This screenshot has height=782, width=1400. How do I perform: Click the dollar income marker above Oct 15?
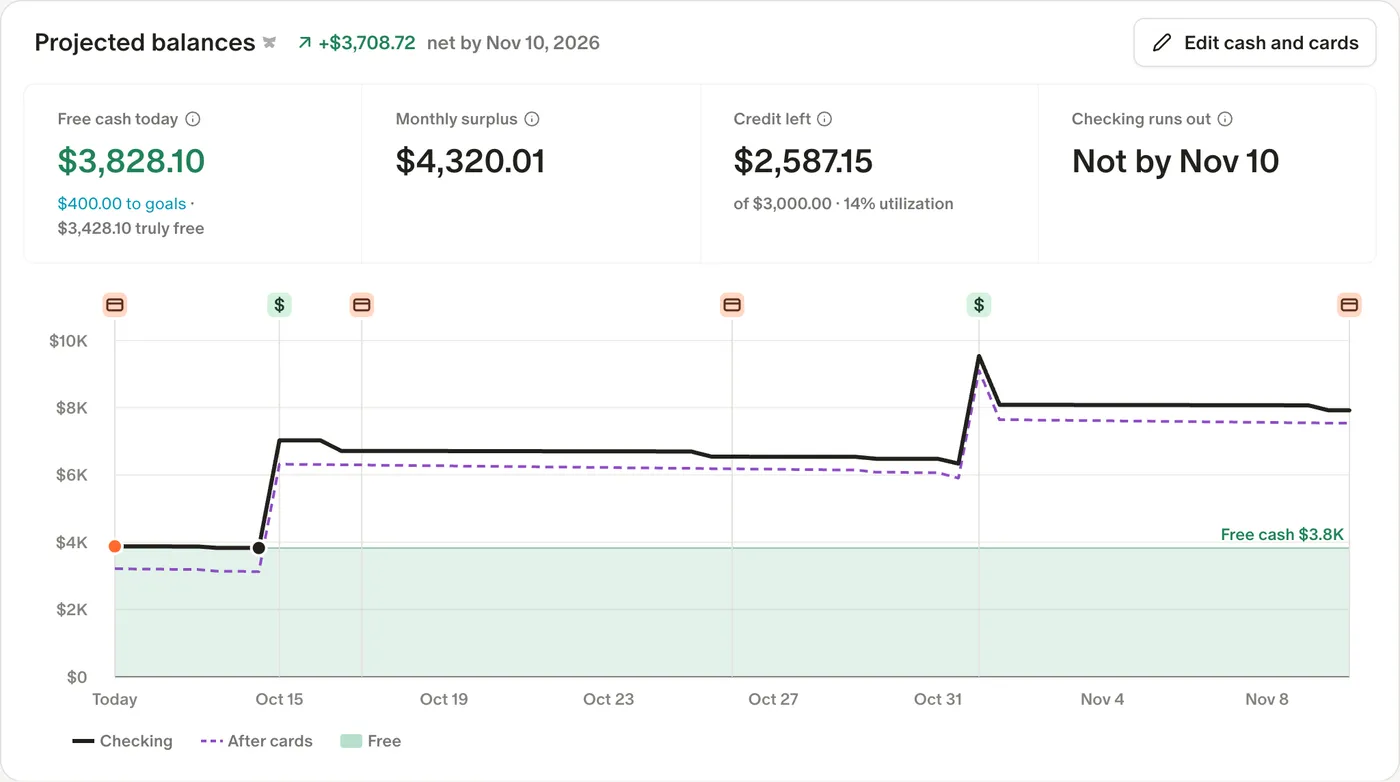279,305
